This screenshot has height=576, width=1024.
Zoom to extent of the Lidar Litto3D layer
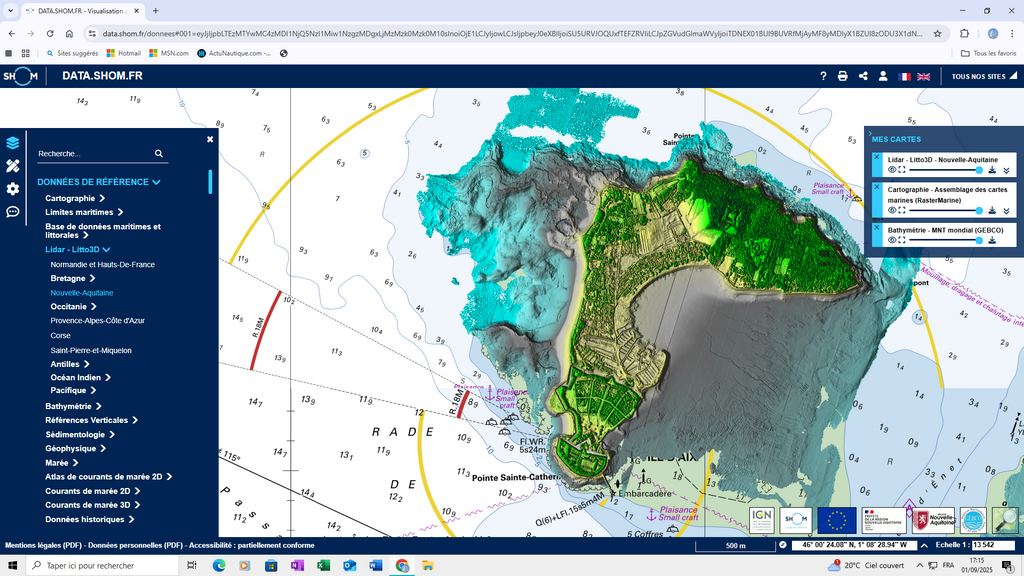coord(902,170)
